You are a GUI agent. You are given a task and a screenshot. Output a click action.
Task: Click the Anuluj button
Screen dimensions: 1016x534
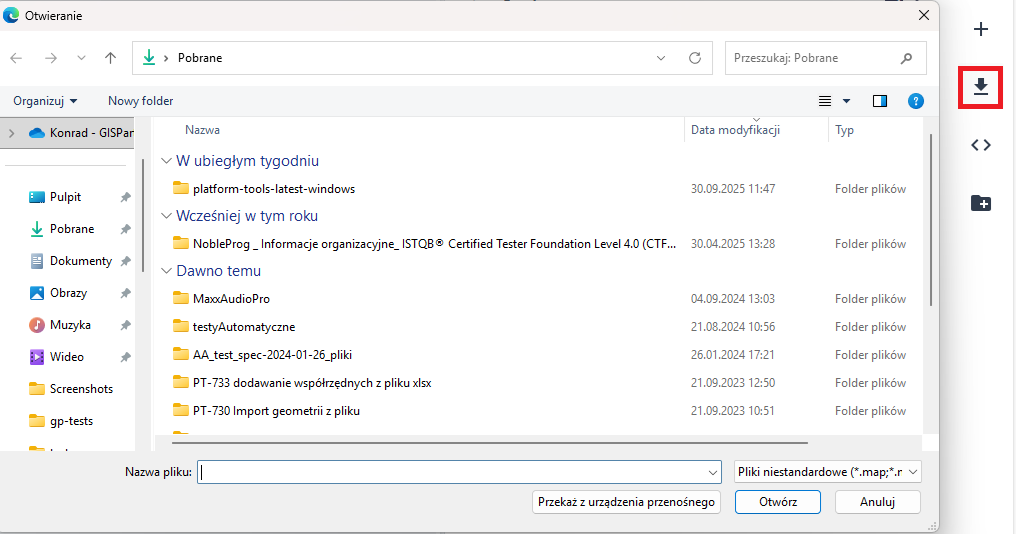coord(877,502)
